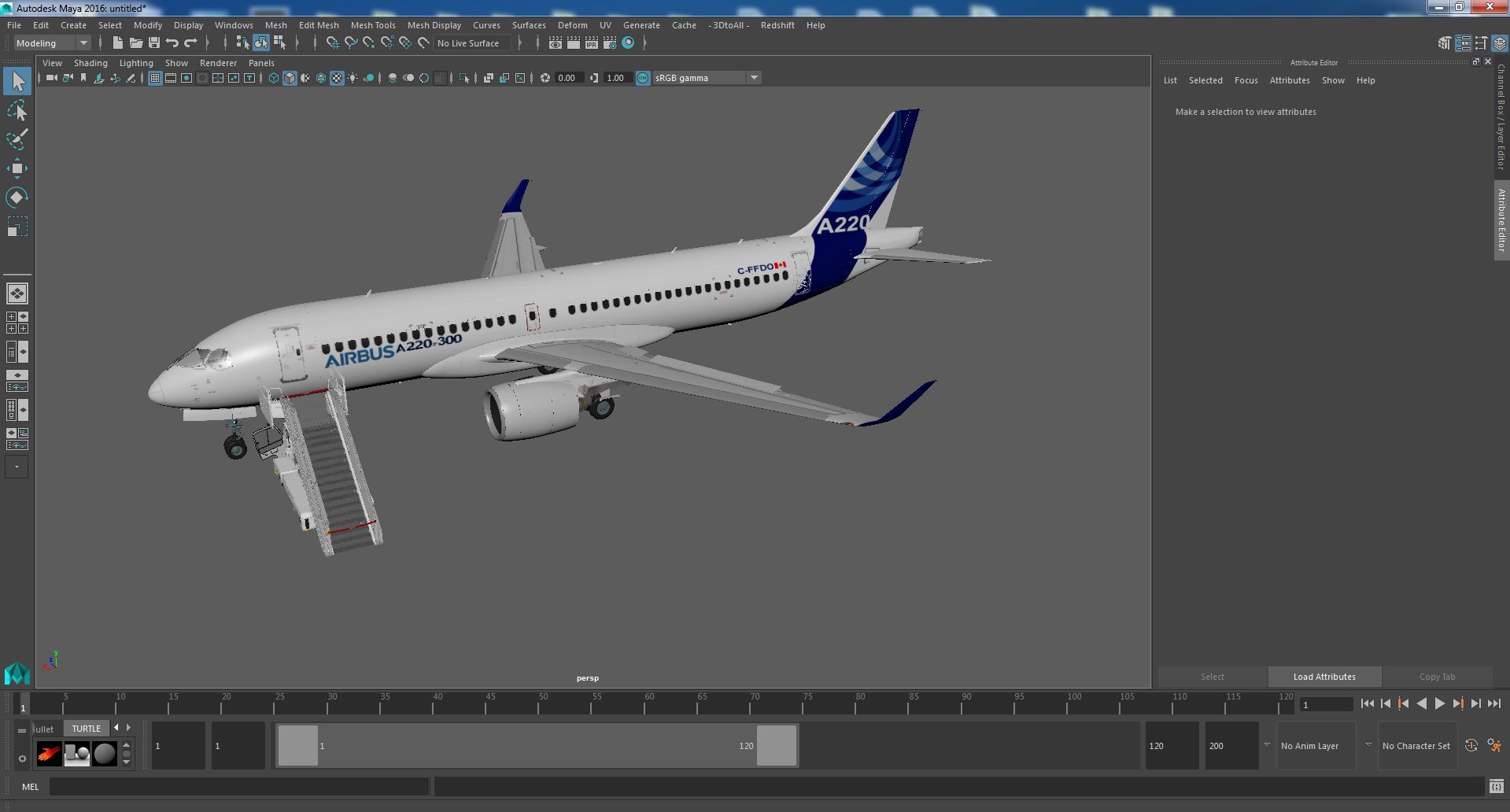Open the Modeling menu set dropdown
Screen dimensions: 1510x812
[x=52, y=43]
